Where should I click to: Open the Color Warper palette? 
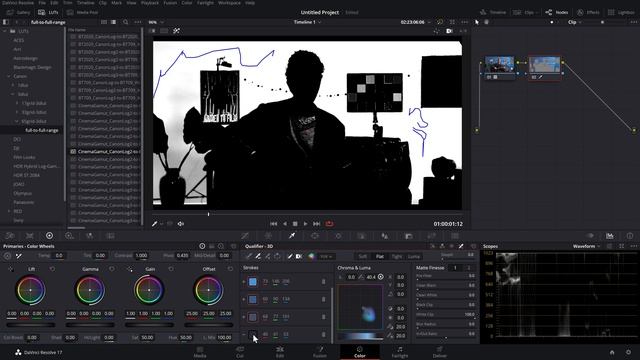point(268,236)
